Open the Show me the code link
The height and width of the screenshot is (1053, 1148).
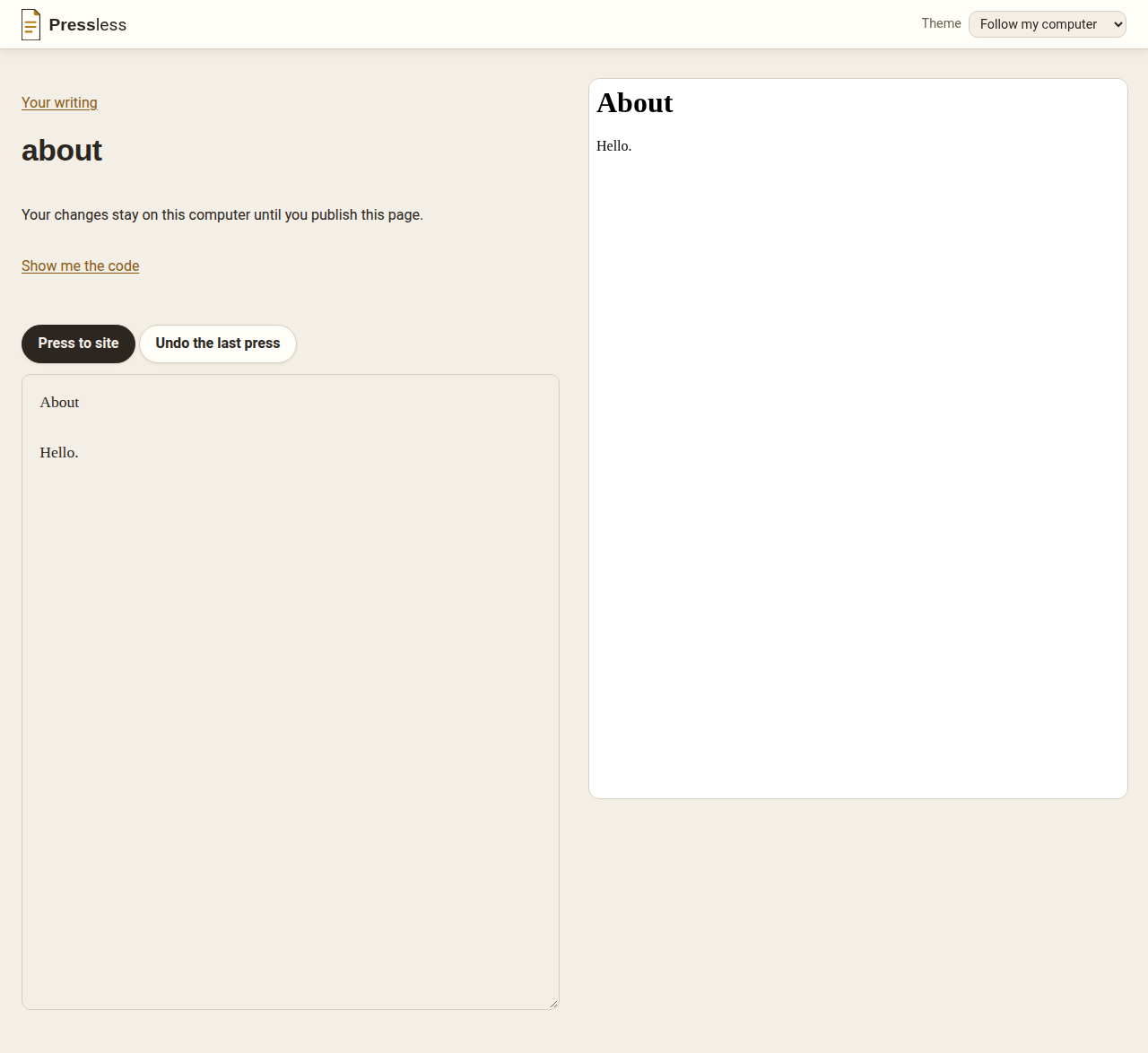click(x=81, y=265)
